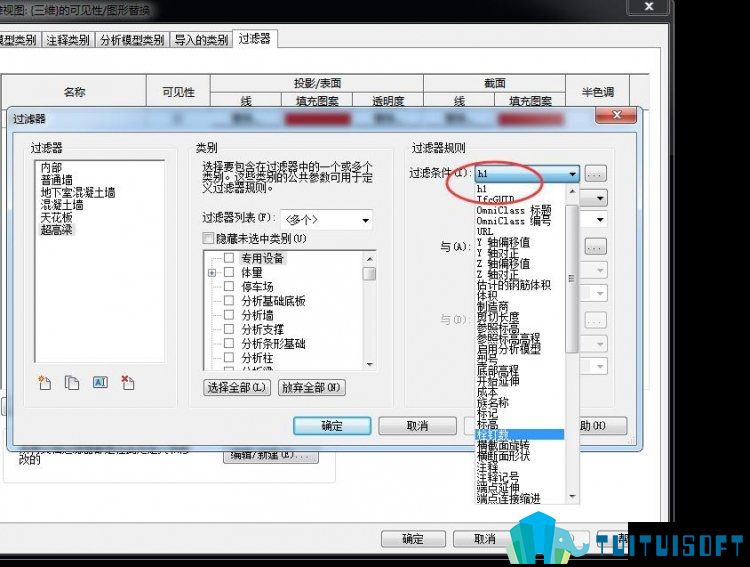750x567 pixels.
Task: Click 取消 in 过滤器 dialog
Action: pyautogui.click(x=418, y=425)
